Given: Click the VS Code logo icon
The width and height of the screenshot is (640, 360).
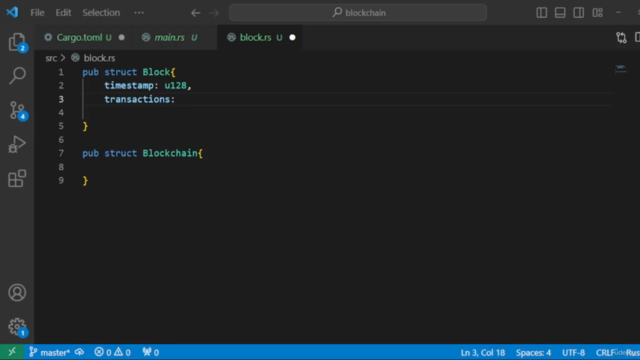Looking at the screenshot, I should pos(12,12).
